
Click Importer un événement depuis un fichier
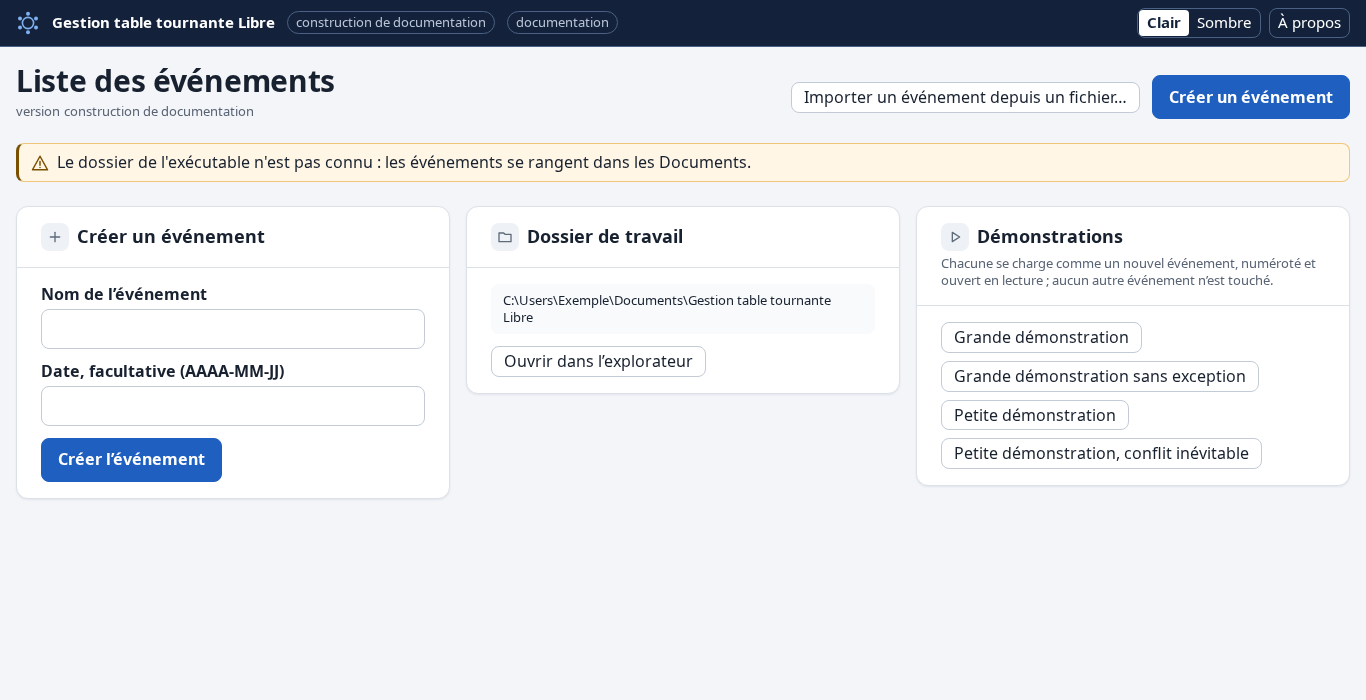pos(965,97)
